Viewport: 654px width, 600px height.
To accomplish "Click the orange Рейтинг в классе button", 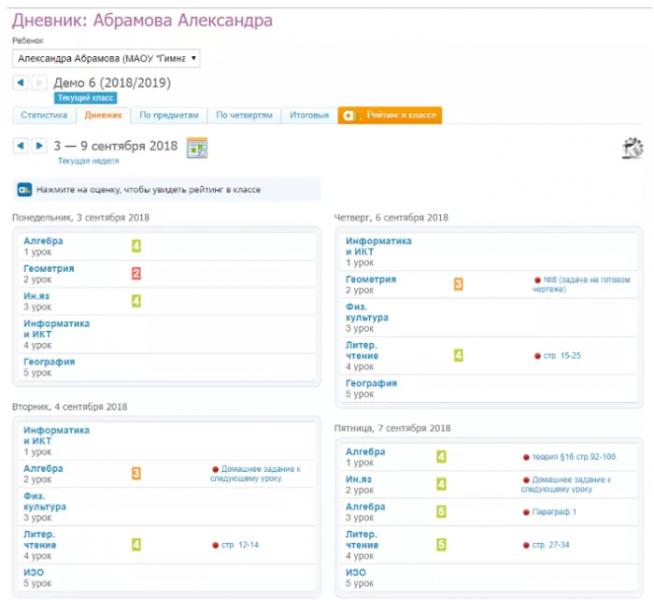I will (x=390, y=116).
